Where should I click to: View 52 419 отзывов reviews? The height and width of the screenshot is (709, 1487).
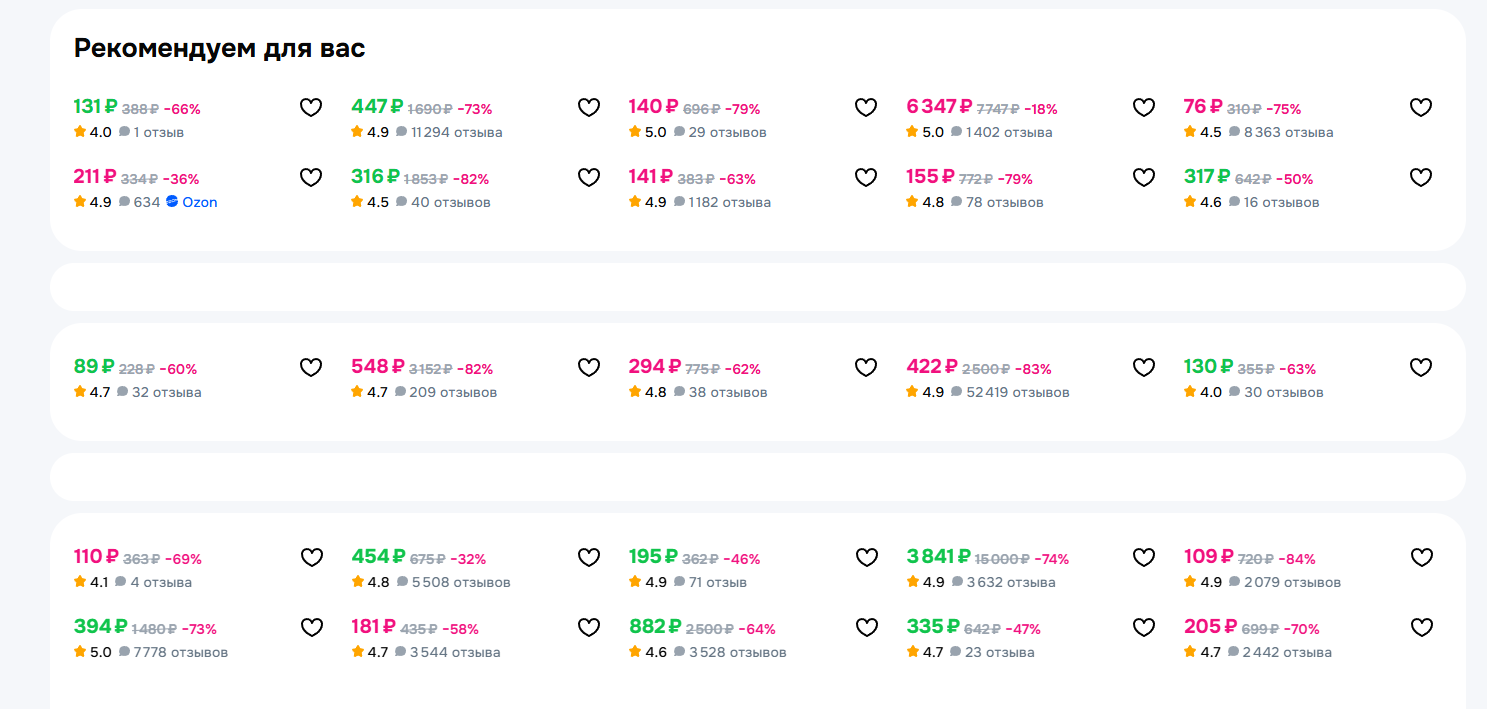click(x=1010, y=392)
